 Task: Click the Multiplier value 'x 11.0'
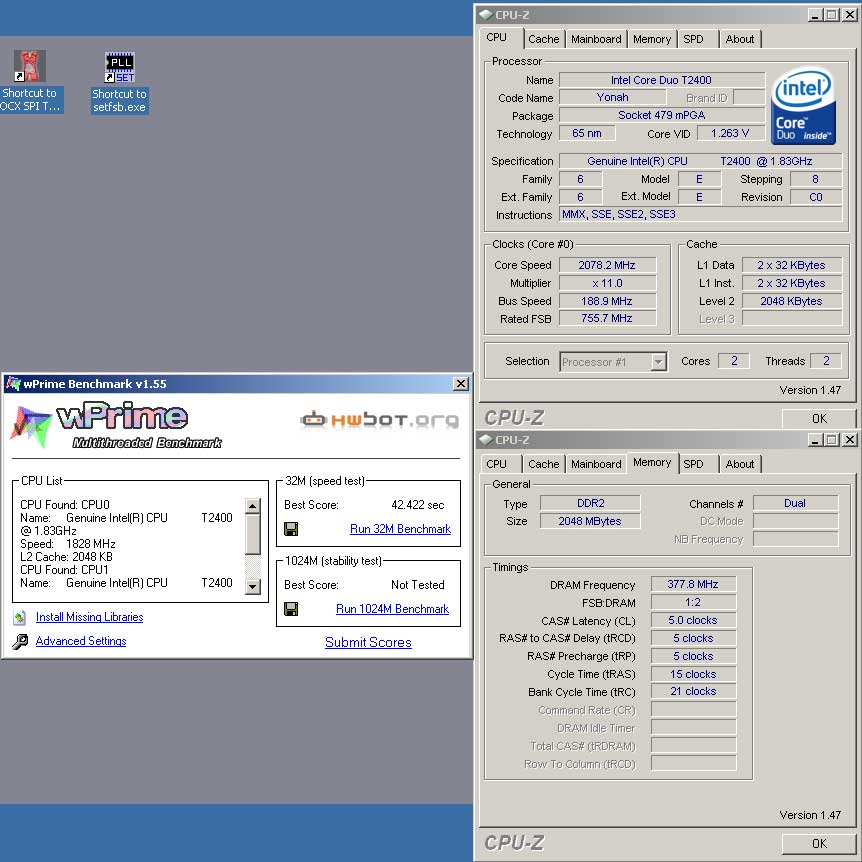click(x=607, y=283)
